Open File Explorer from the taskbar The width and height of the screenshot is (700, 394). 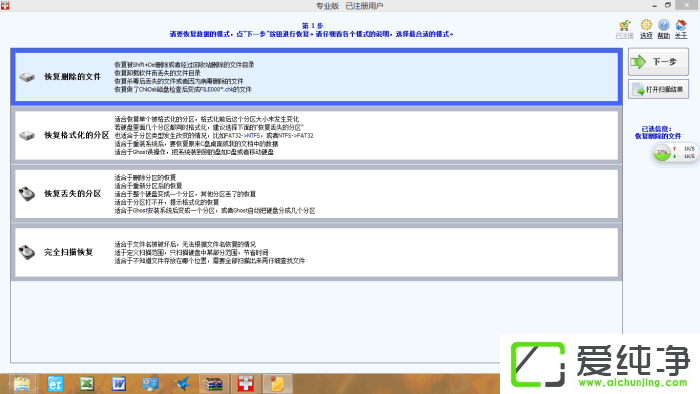[x=22, y=384]
